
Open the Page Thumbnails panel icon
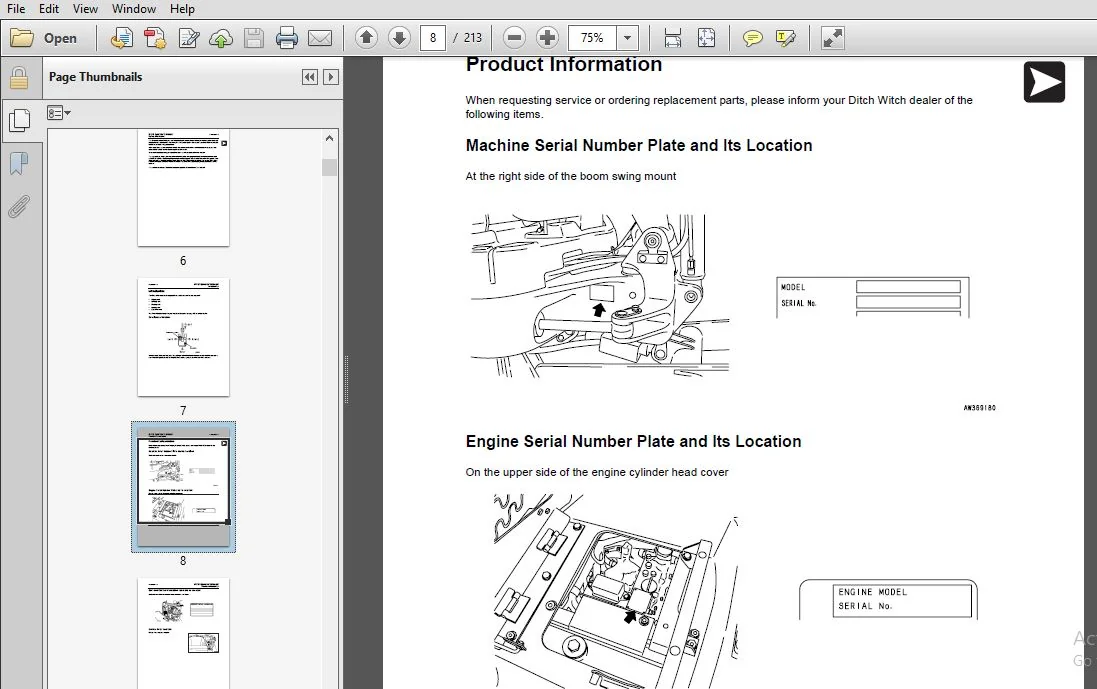pyautogui.click(x=19, y=121)
